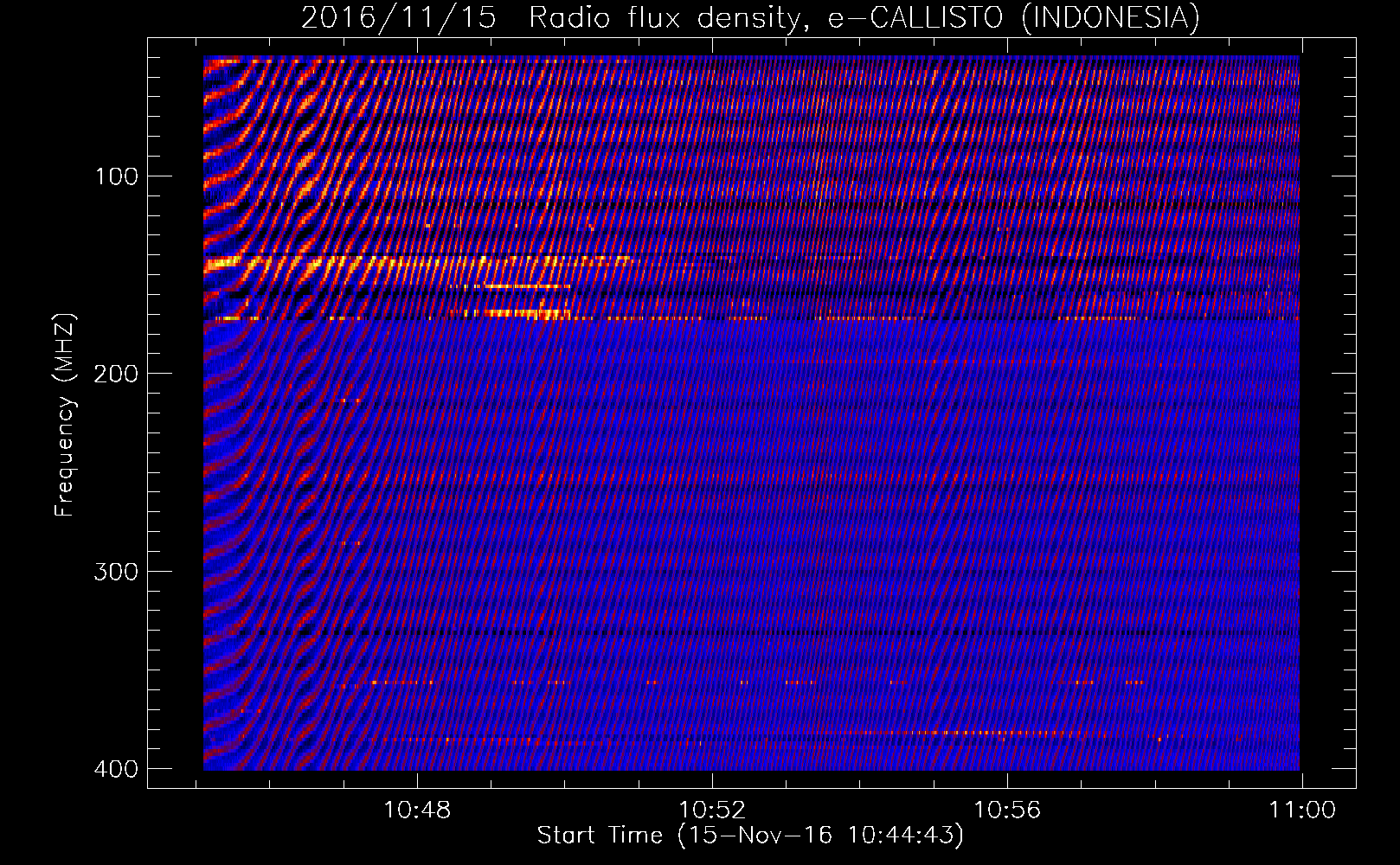
Task: Click the 'Frequency (MHZ)' axis label
Action: 65,414
